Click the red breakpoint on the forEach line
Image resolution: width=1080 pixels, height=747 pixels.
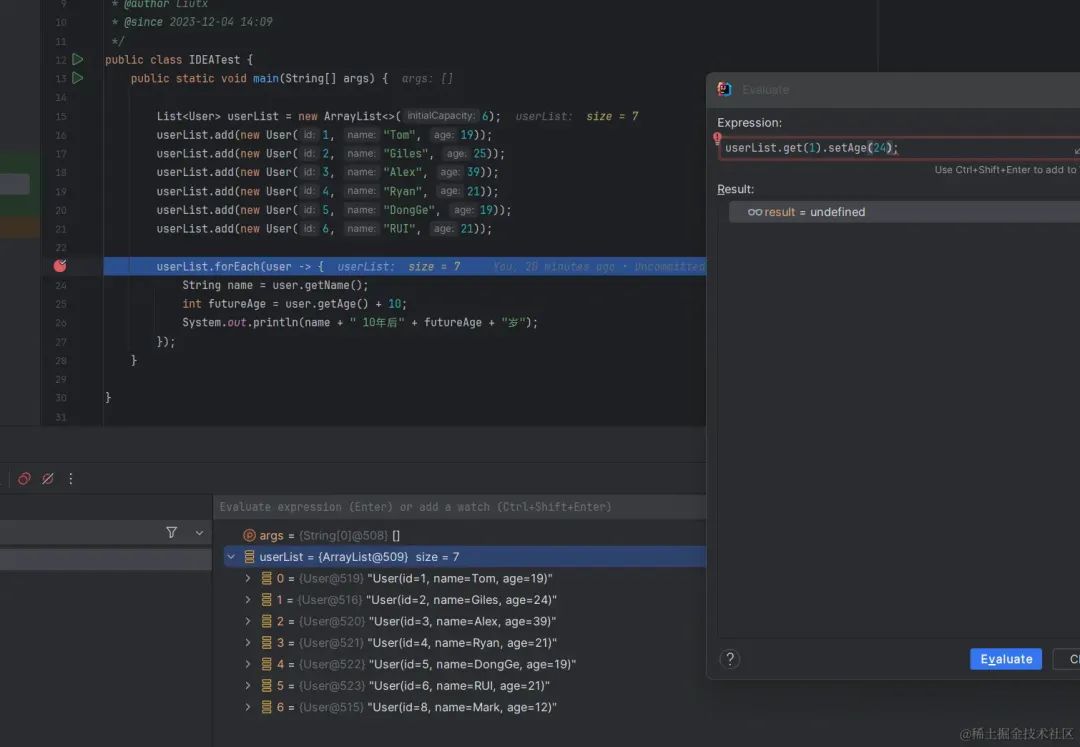pos(59,265)
